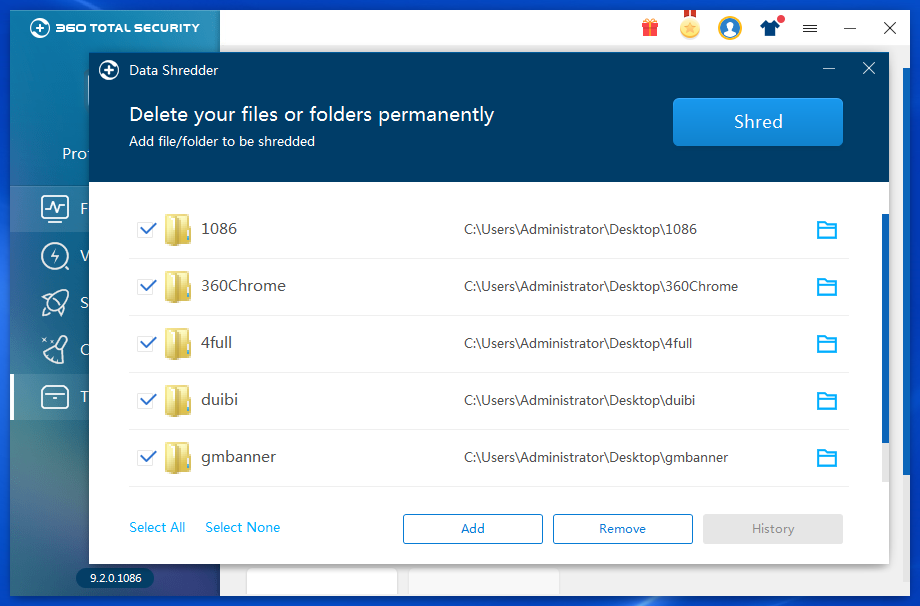920x606 pixels.
Task: Click the Select All link
Action: 157,527
